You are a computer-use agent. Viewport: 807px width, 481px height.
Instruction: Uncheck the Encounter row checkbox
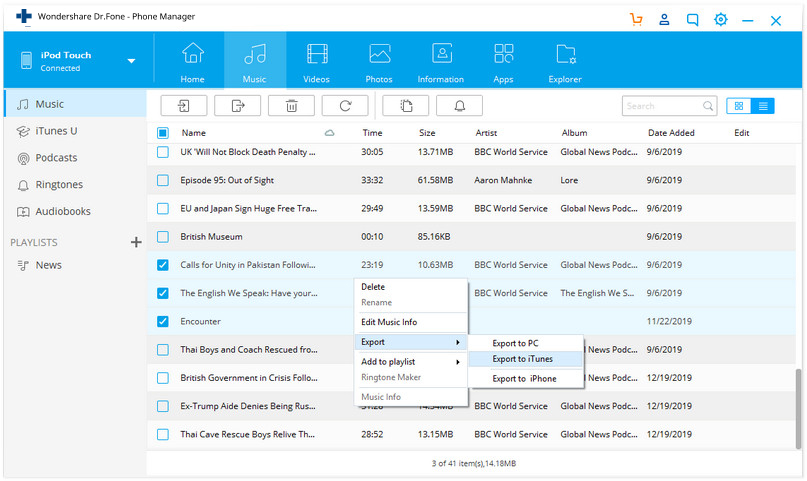163,322
